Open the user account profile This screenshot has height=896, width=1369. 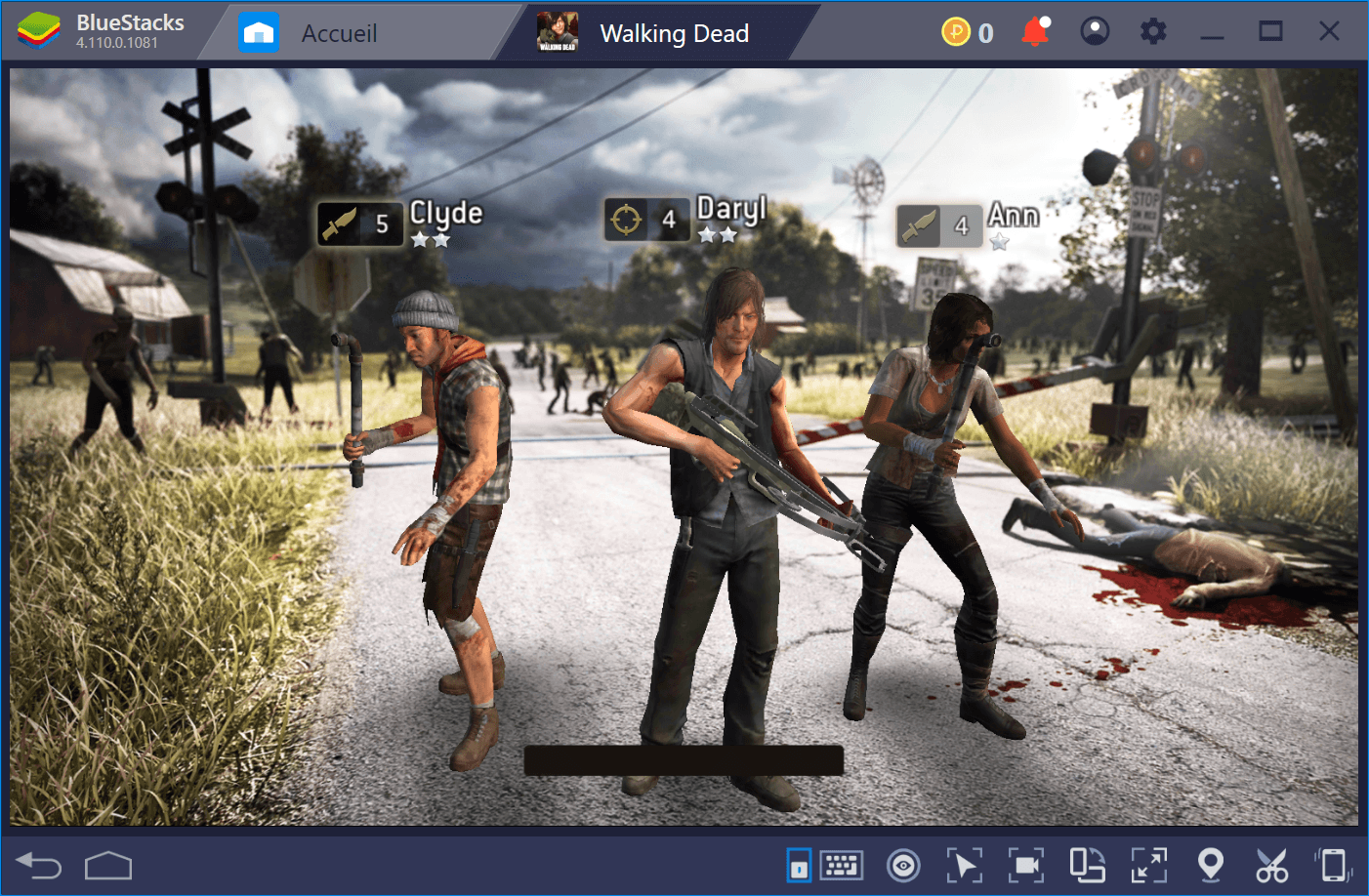(1095, 32)
